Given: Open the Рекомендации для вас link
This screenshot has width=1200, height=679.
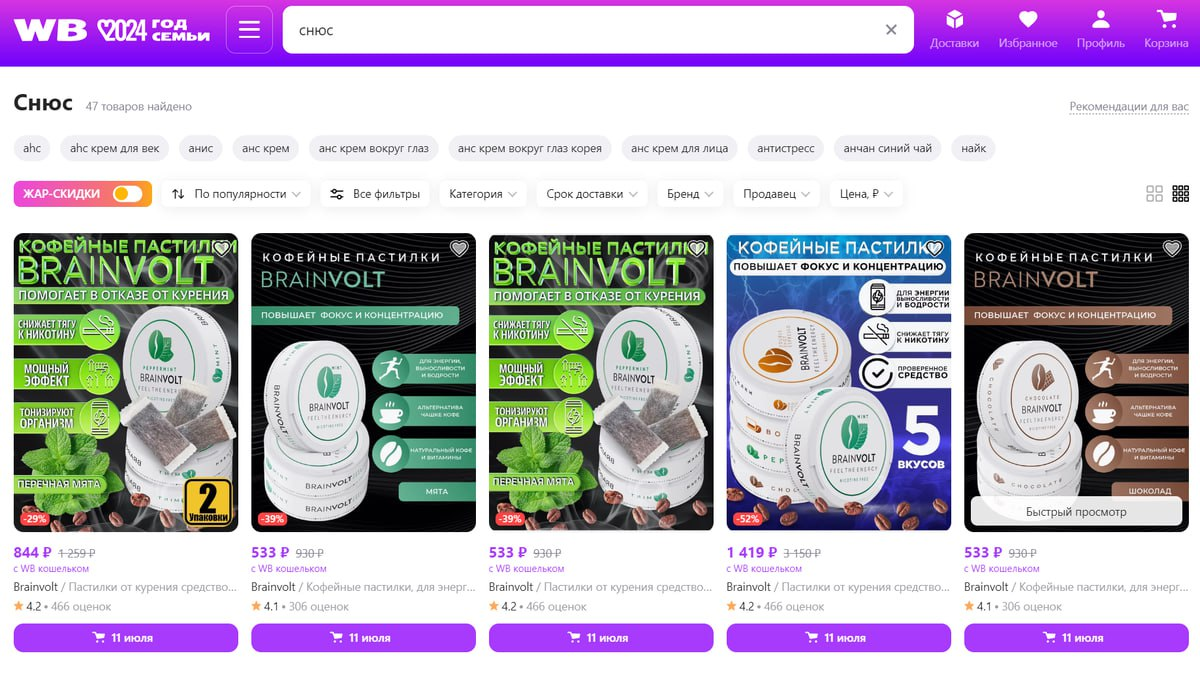Looking at the screenshot, I should [1129, 107].
